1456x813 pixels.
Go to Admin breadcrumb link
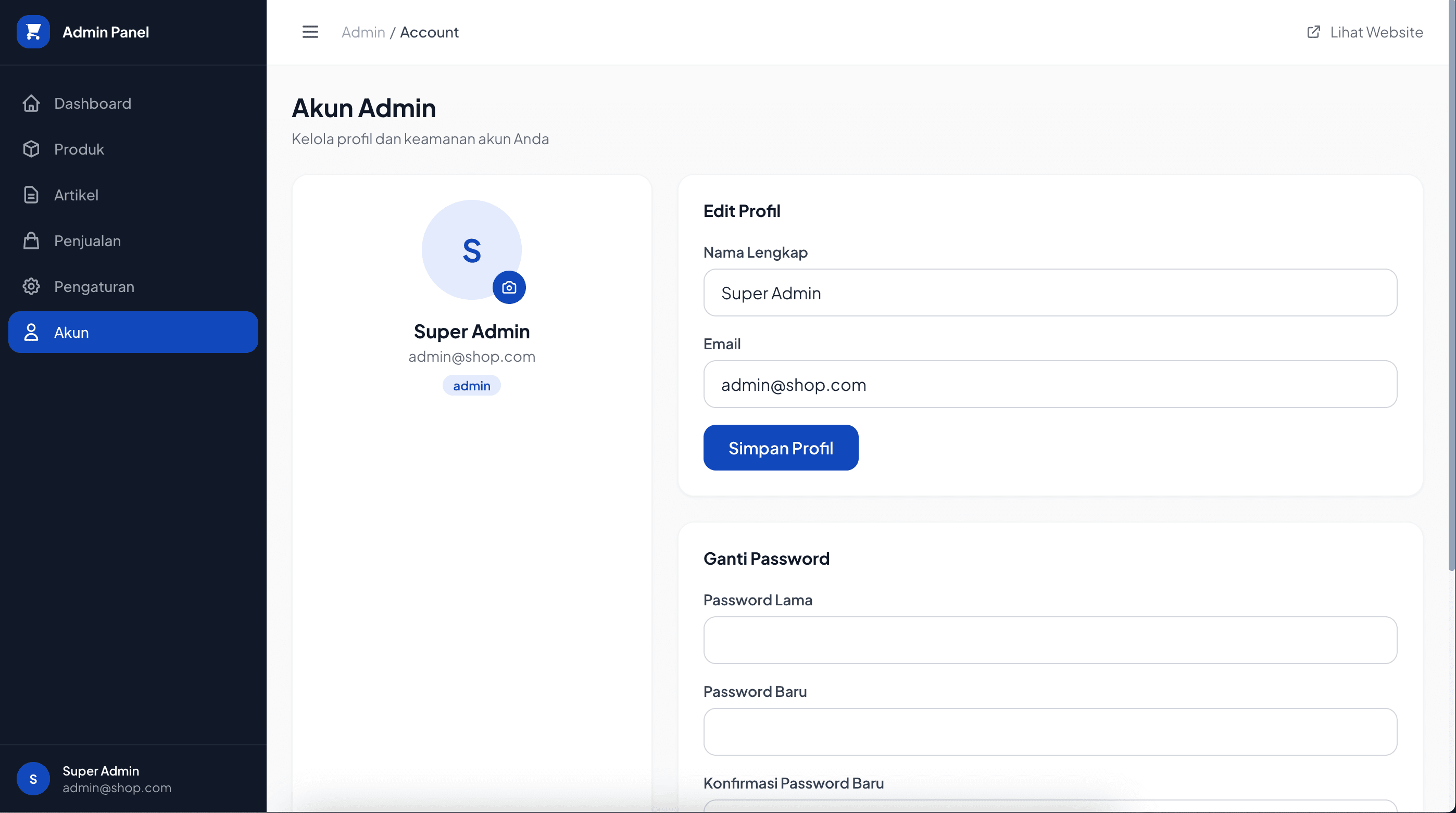point(363,32)
